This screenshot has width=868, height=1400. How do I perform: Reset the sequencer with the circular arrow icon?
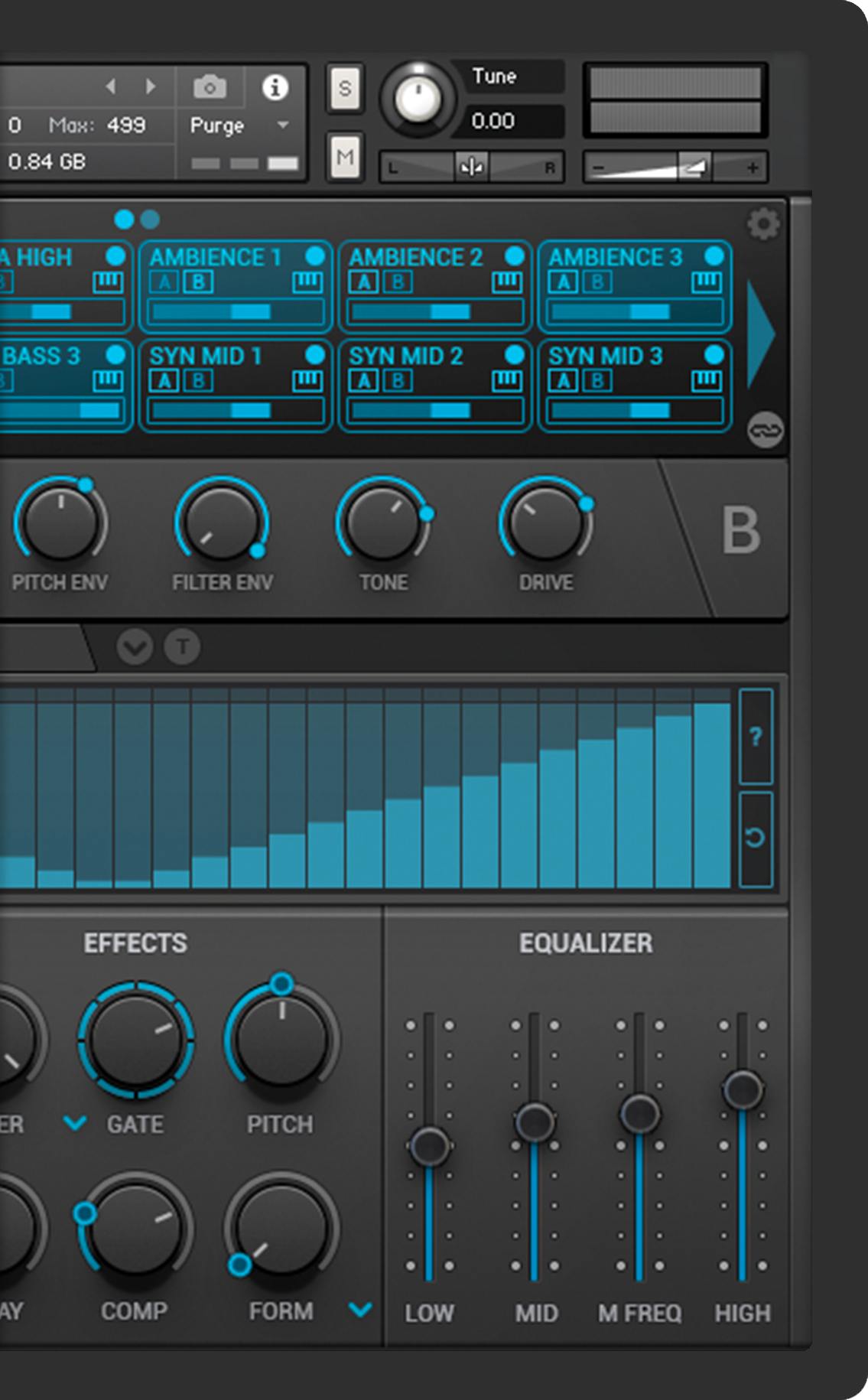pyautogui.click(x=756, y=838)
